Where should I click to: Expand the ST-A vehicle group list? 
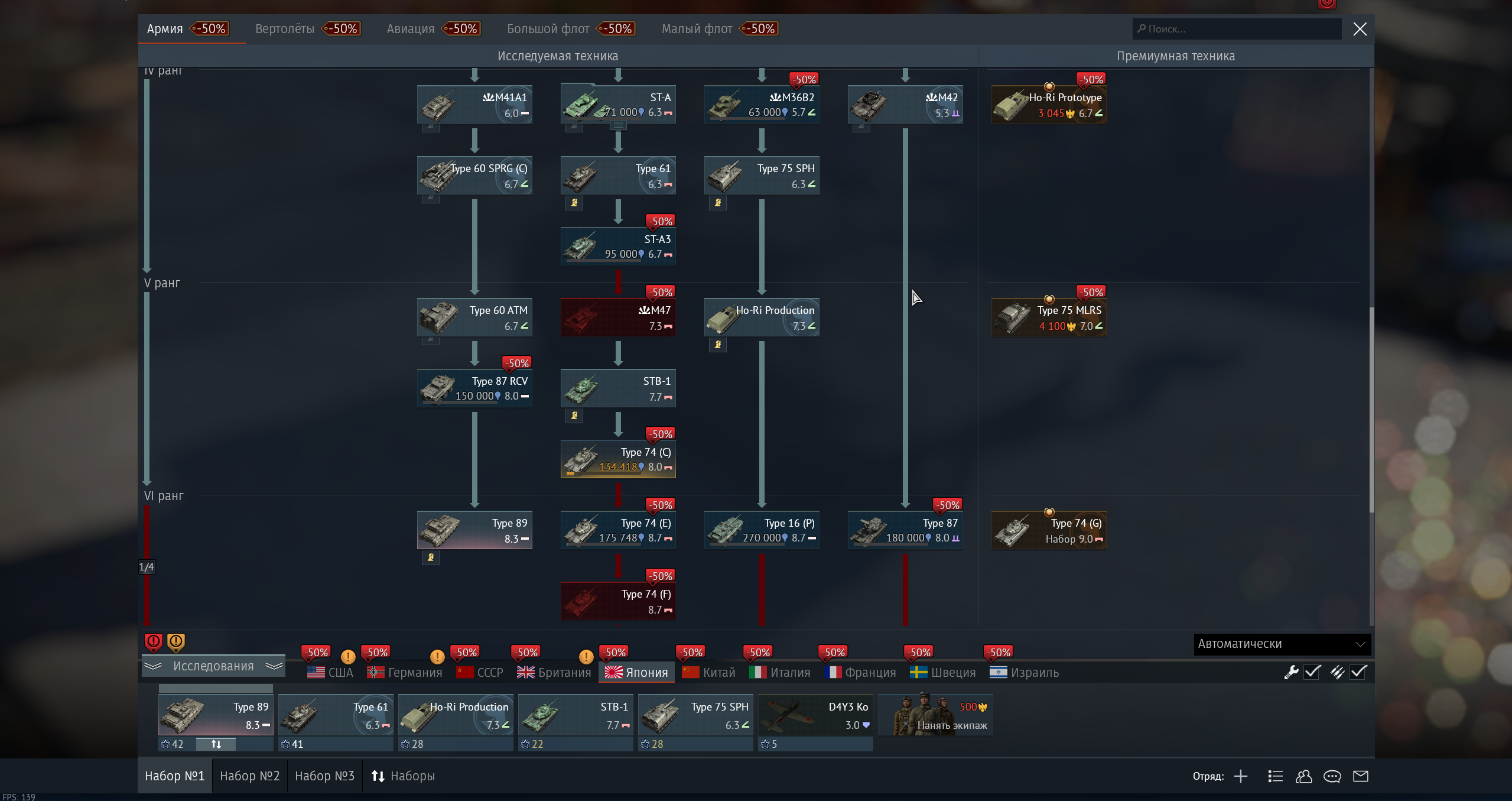point(618,125)
